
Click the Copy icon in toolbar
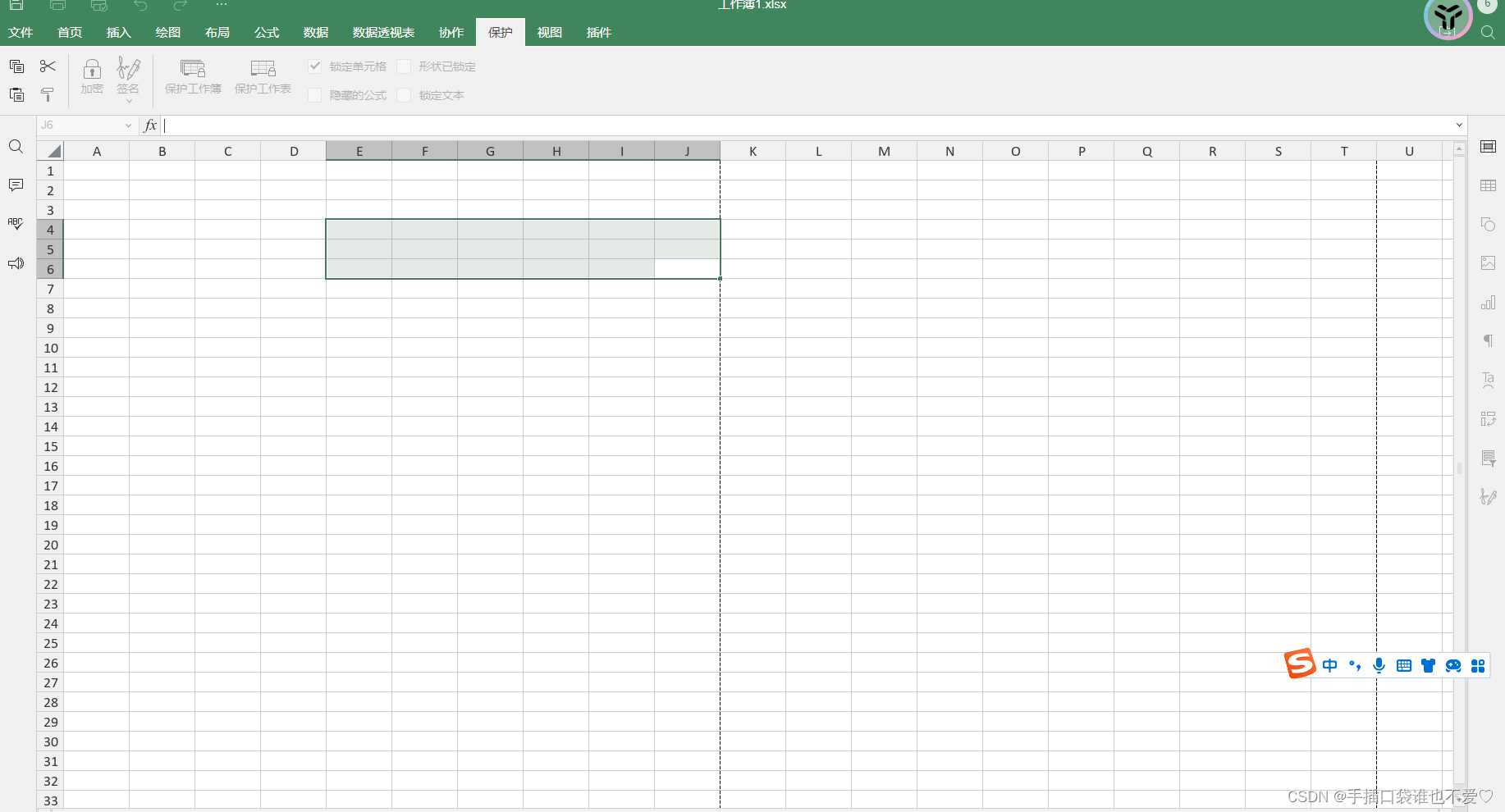pos(16,66)
